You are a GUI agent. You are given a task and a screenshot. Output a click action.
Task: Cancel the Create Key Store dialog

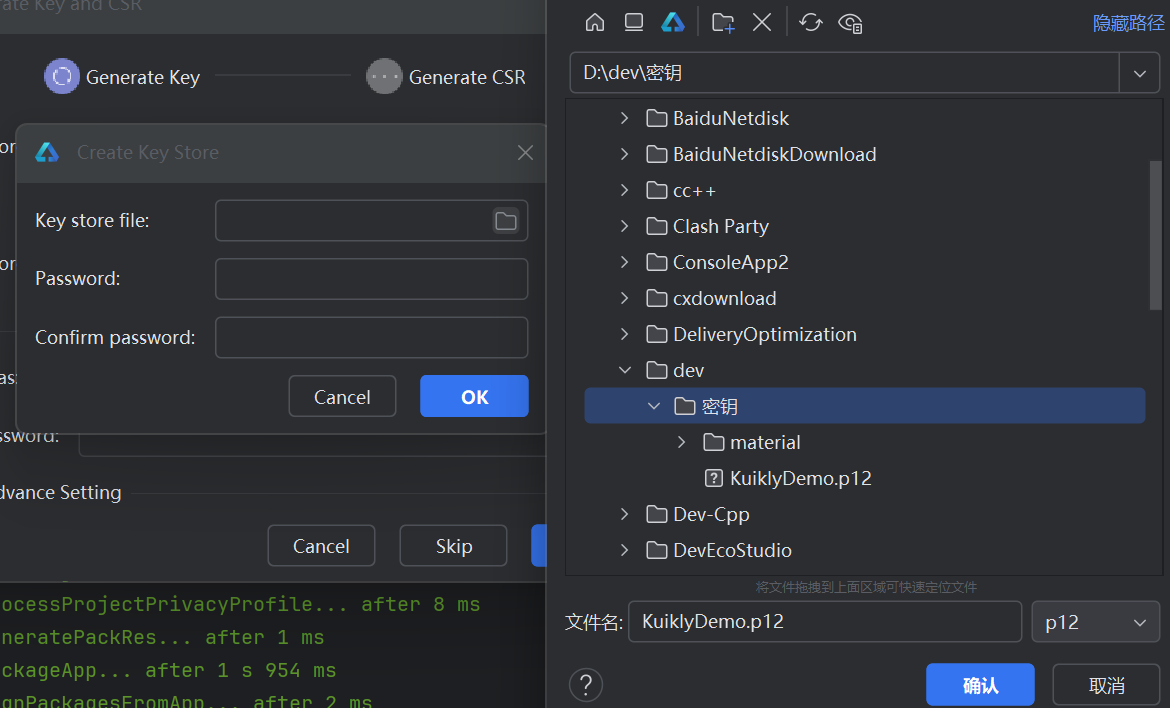pyautogui.click(x=342, y=396)
